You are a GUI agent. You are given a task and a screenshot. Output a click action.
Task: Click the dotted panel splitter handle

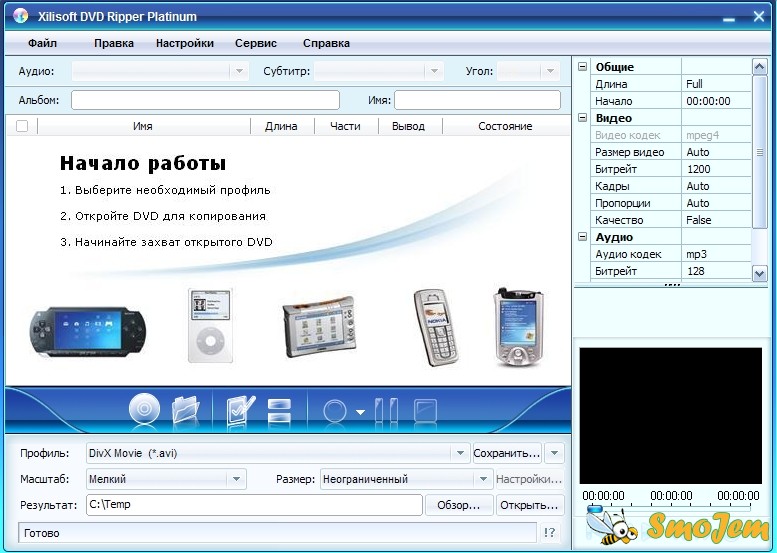pos(672,285)
